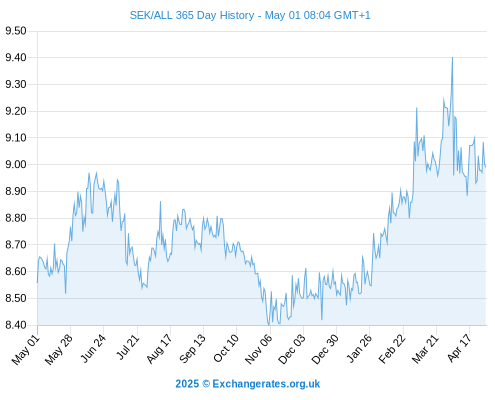Click the Sep 13 date tick label
495x400 pixels.
pyautogui.click(x=192, y=349)
